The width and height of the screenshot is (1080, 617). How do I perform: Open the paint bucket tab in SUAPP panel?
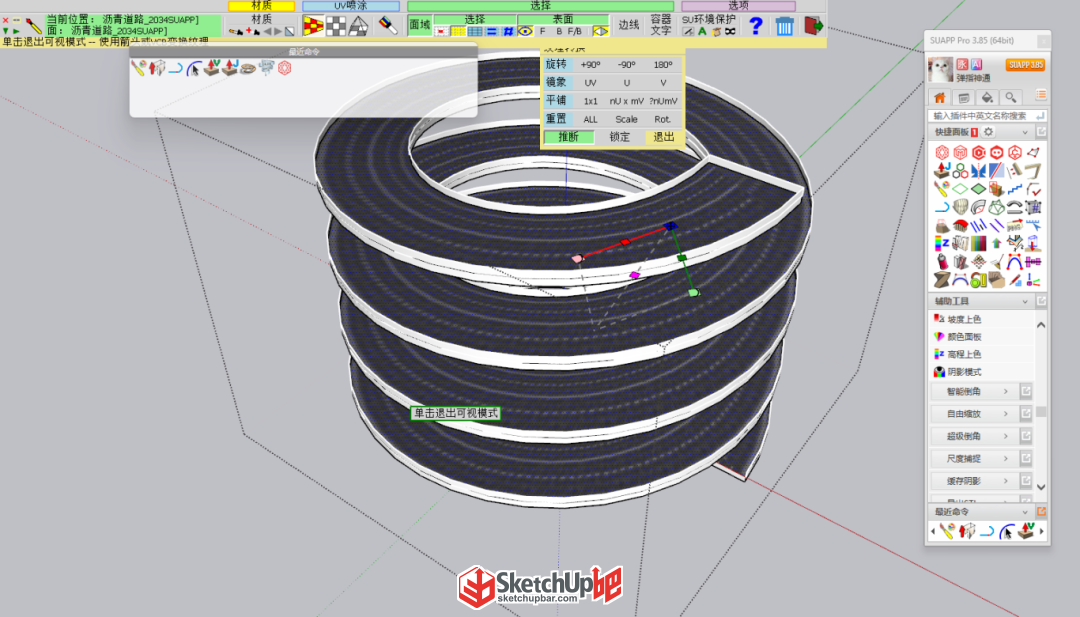tap(987, 97)
